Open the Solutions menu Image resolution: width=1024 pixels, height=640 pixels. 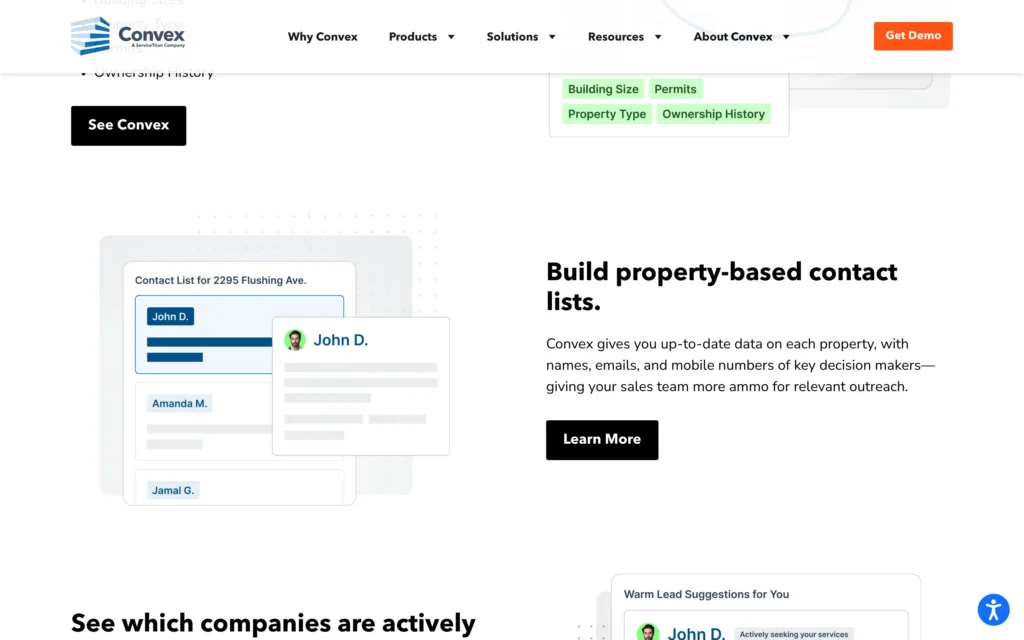click(512, 37)
